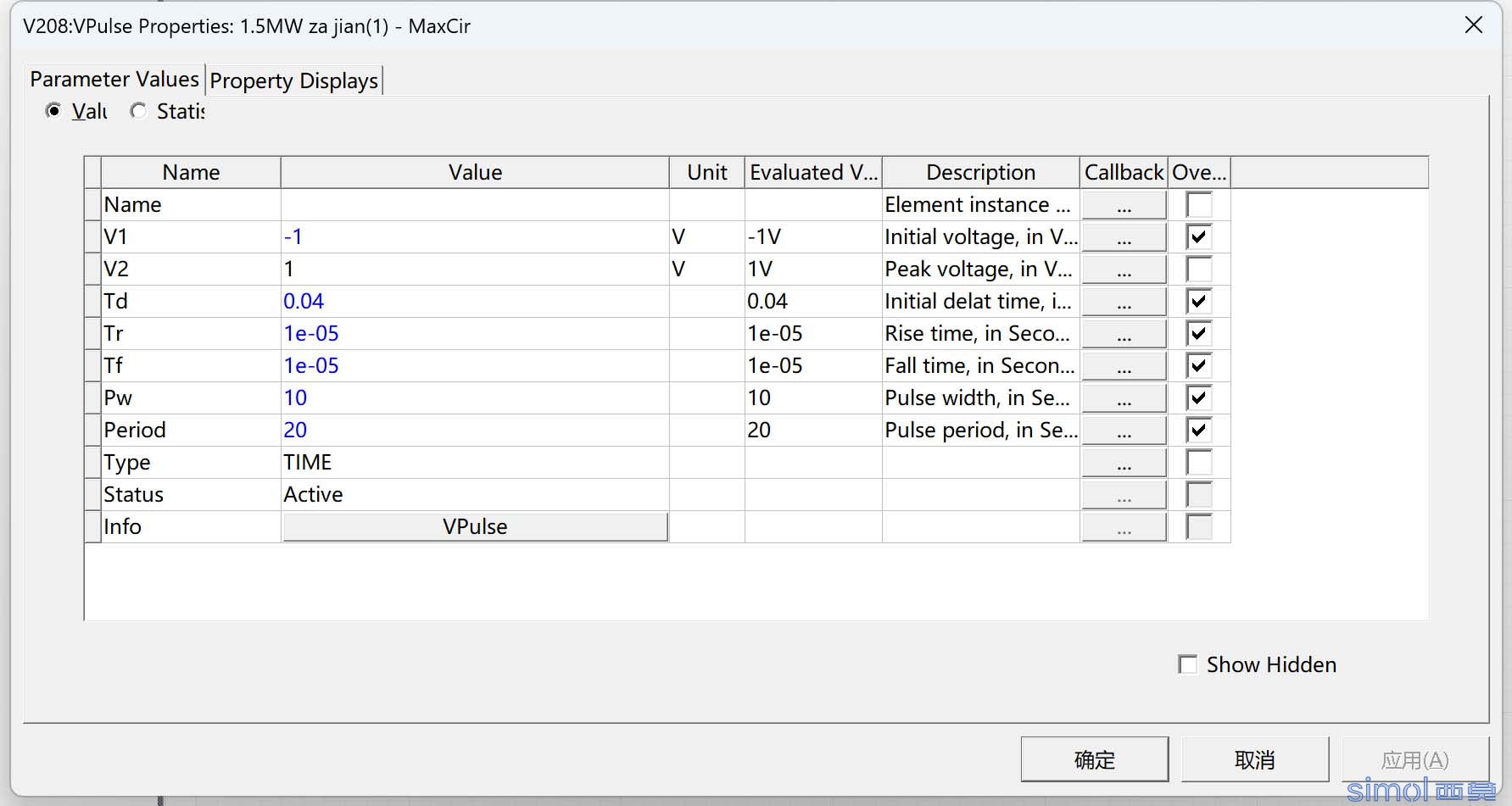Select the 'Fall time, in Secon...' description

pyautogui.click(x=980, y=366)
